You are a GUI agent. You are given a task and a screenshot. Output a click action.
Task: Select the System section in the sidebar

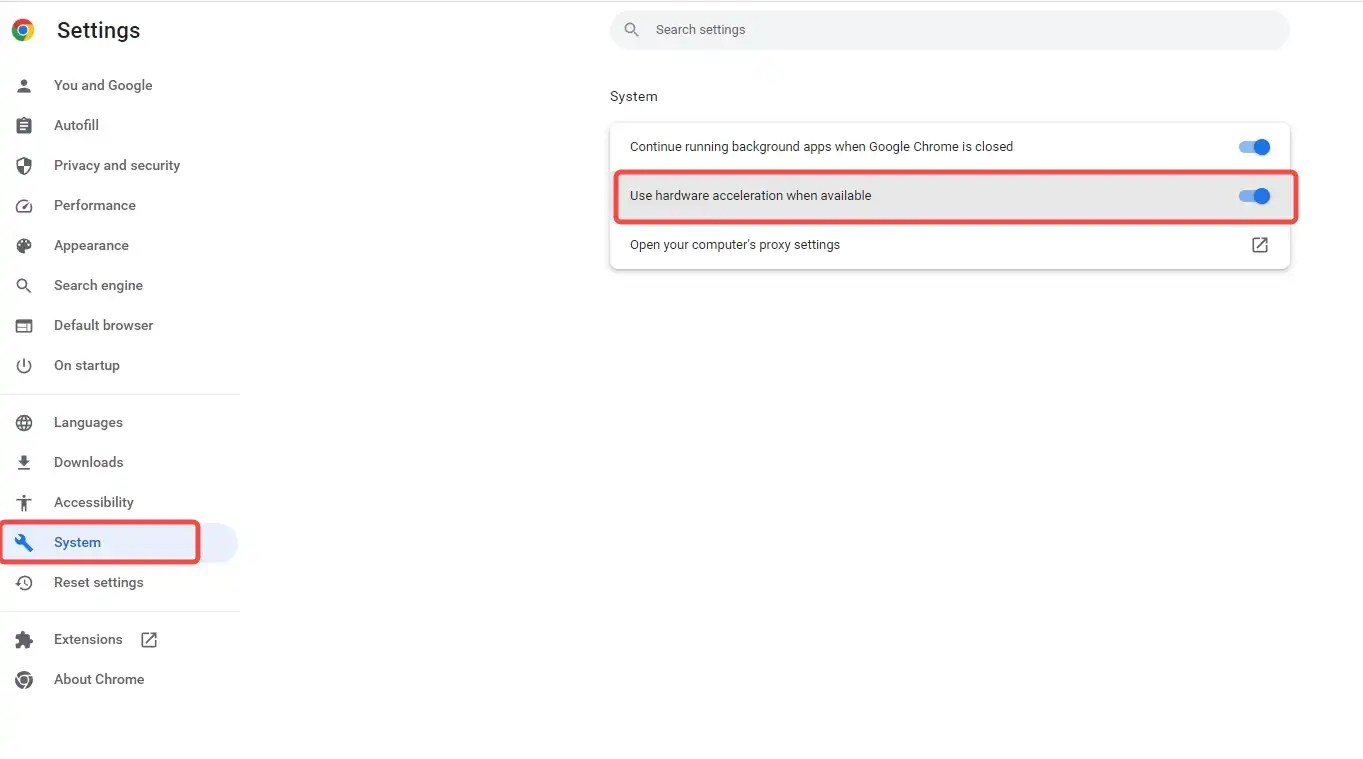point(76,542)
